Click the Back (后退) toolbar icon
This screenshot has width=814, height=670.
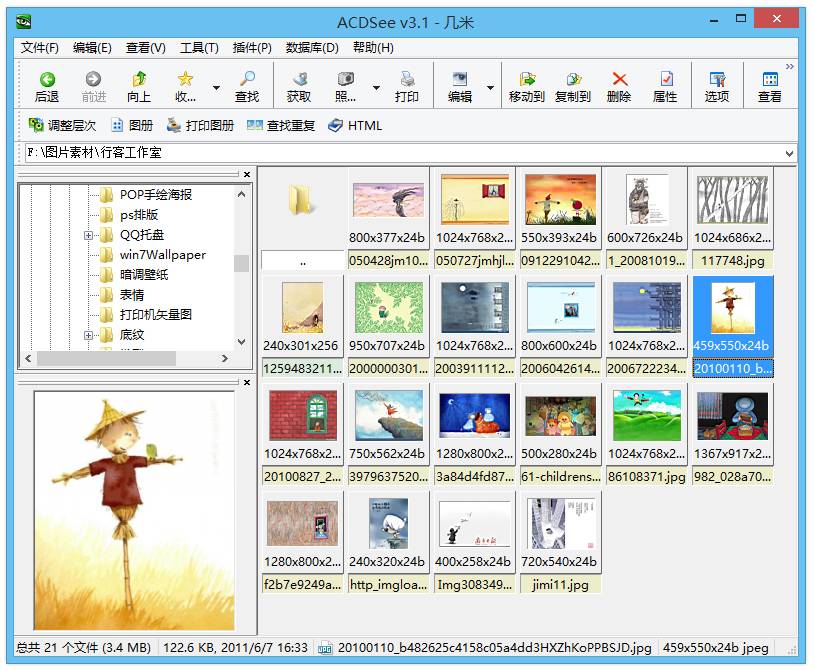(x=47, y=79)
